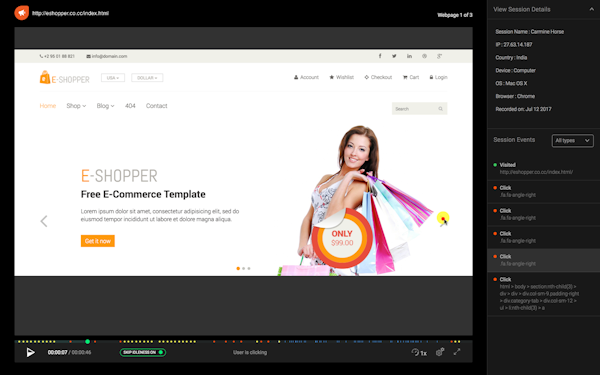
Task: Open the Facebook social icon
Action: tap(380, 56)
